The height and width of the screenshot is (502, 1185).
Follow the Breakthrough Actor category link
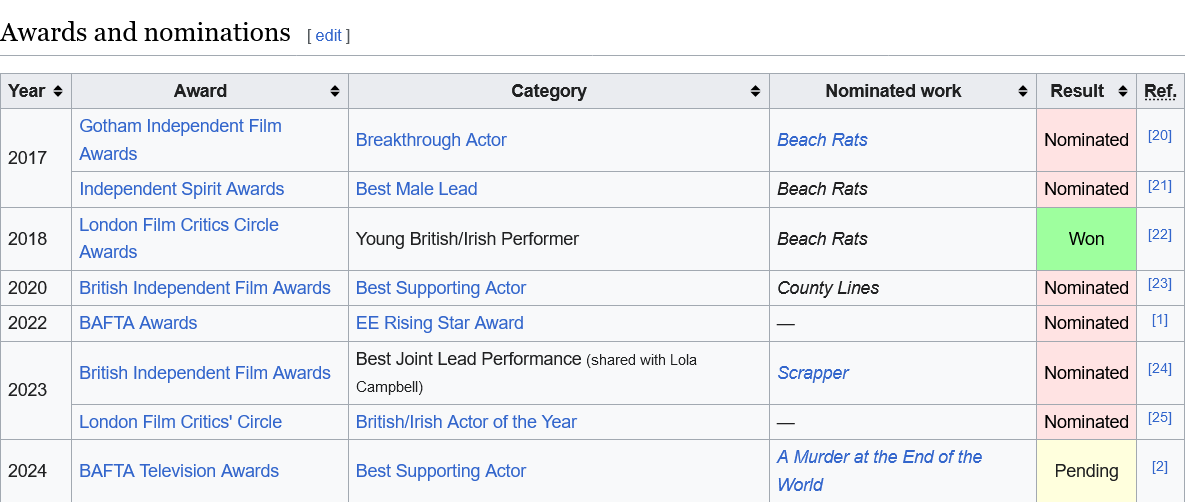[x=431, y=140]
